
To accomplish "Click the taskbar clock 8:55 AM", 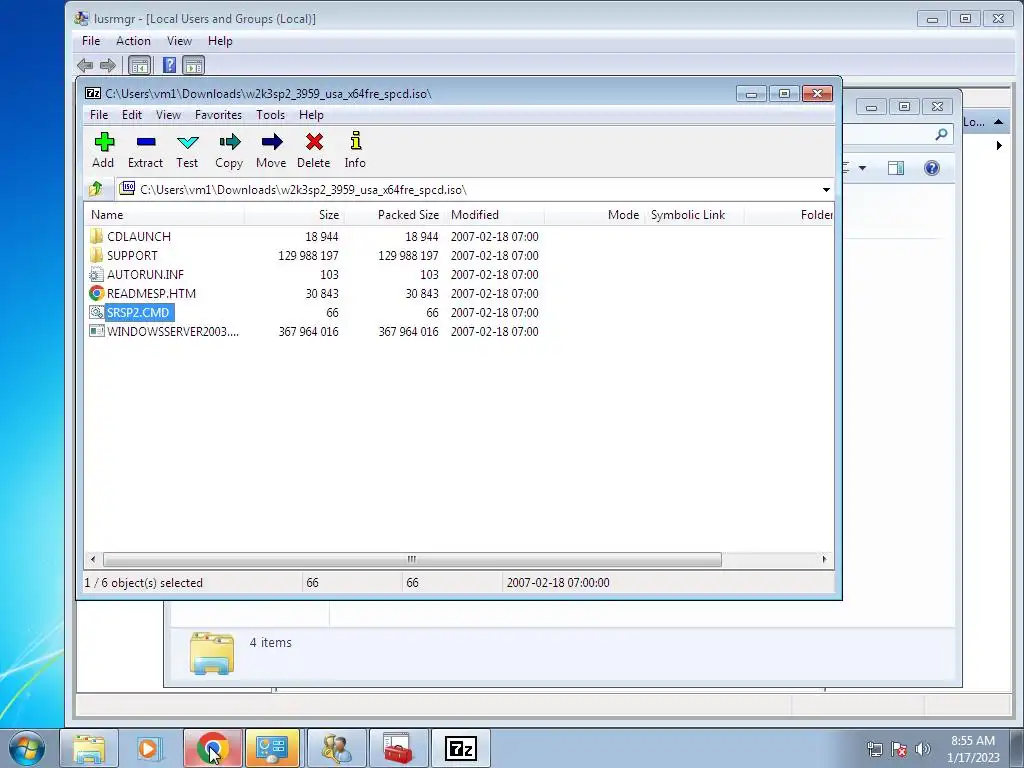I will tap(972, 741).
